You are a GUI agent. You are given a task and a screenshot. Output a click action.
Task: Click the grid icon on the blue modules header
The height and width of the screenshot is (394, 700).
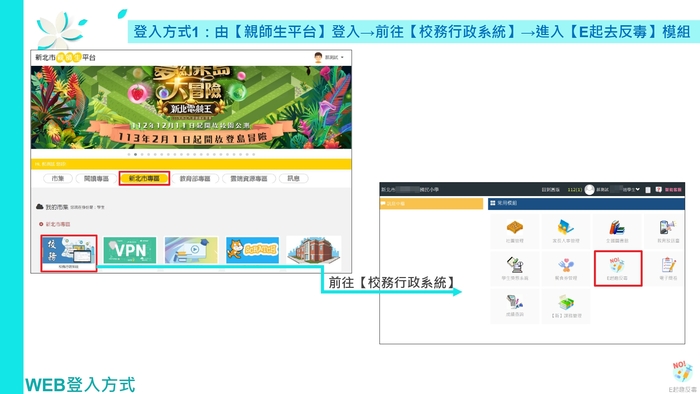tap(492, 203)
